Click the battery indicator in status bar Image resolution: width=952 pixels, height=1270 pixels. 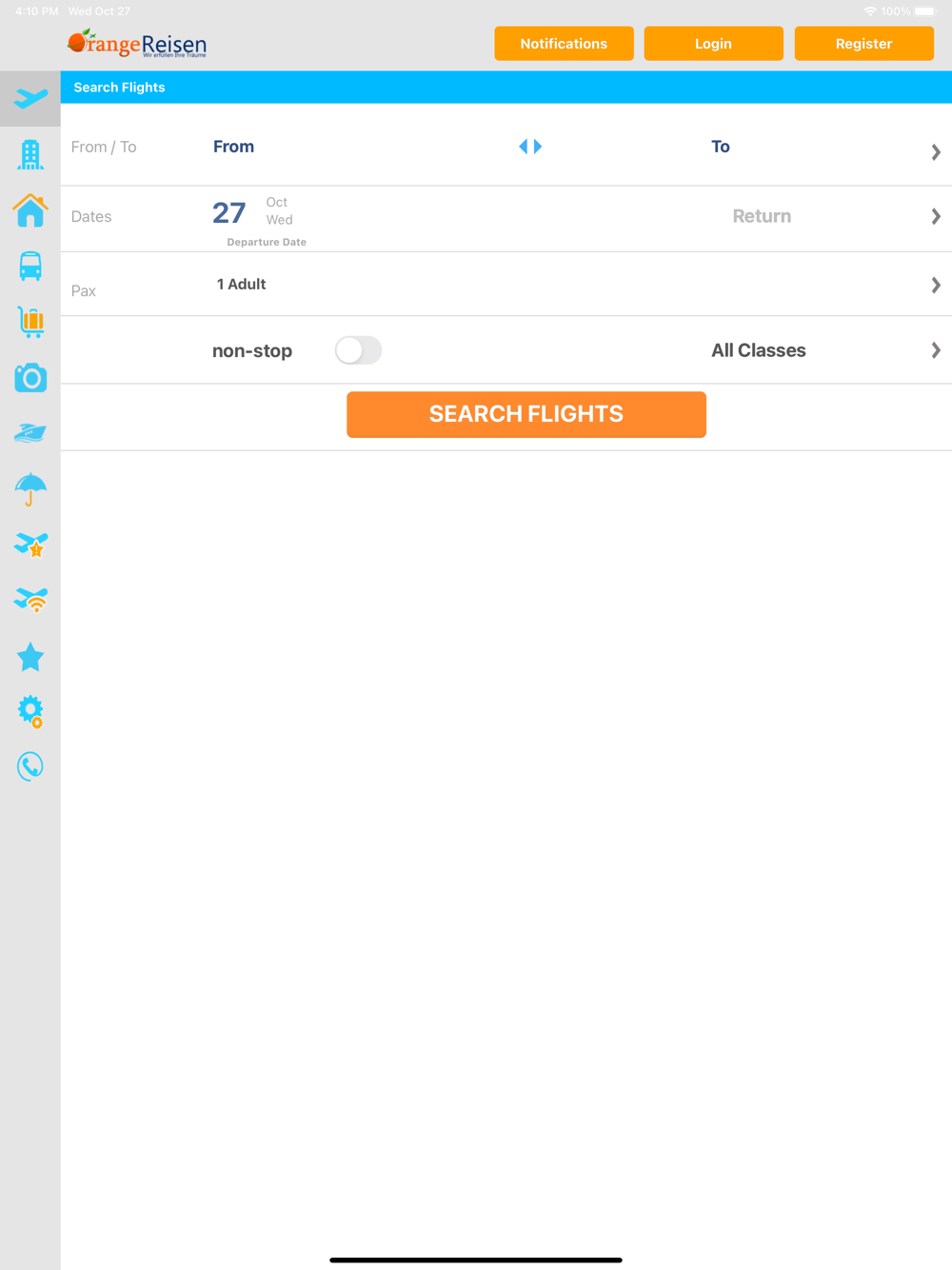point(925,11)
